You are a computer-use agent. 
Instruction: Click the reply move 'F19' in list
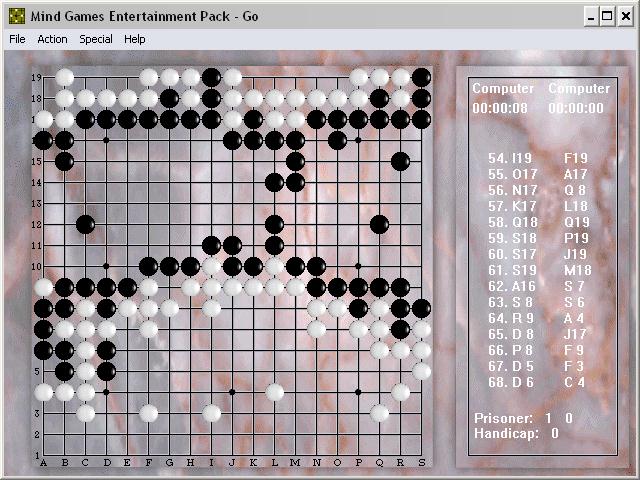tap(576, 158)
